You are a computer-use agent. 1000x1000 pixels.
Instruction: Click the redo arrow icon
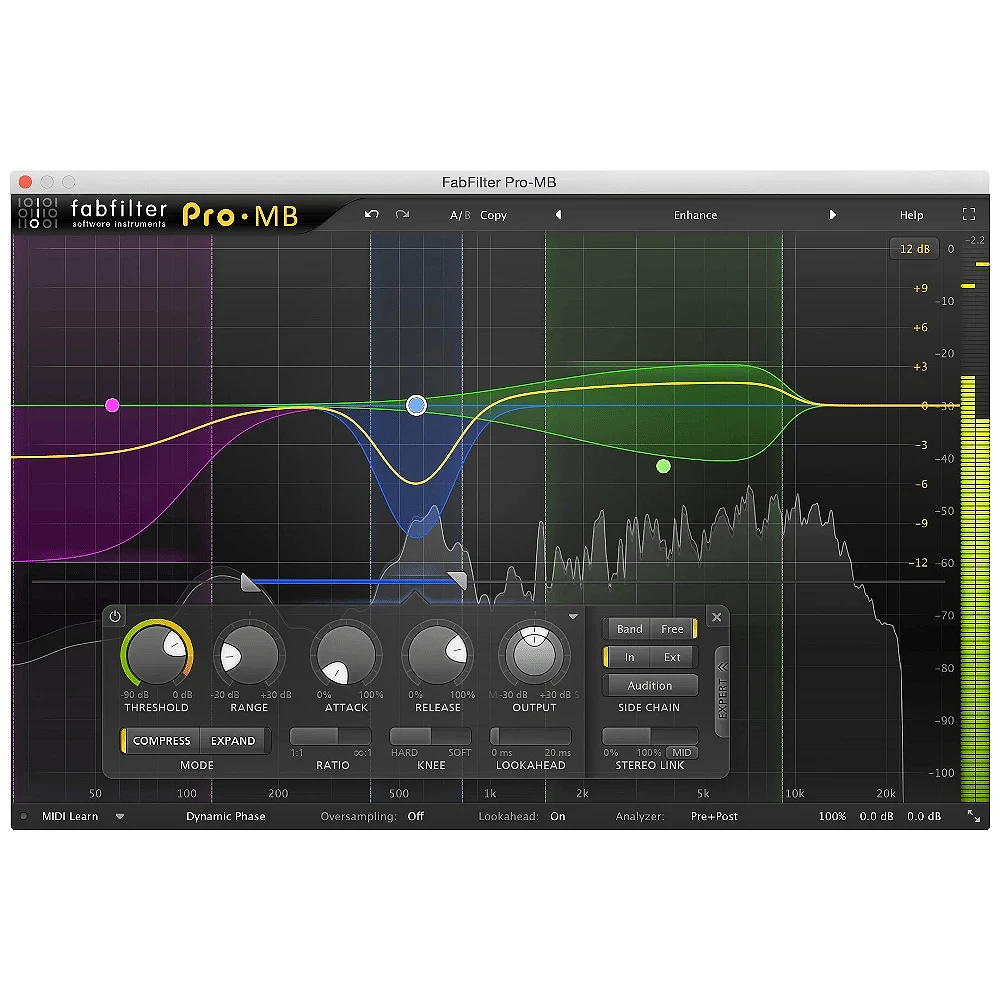tap(402, 215)
